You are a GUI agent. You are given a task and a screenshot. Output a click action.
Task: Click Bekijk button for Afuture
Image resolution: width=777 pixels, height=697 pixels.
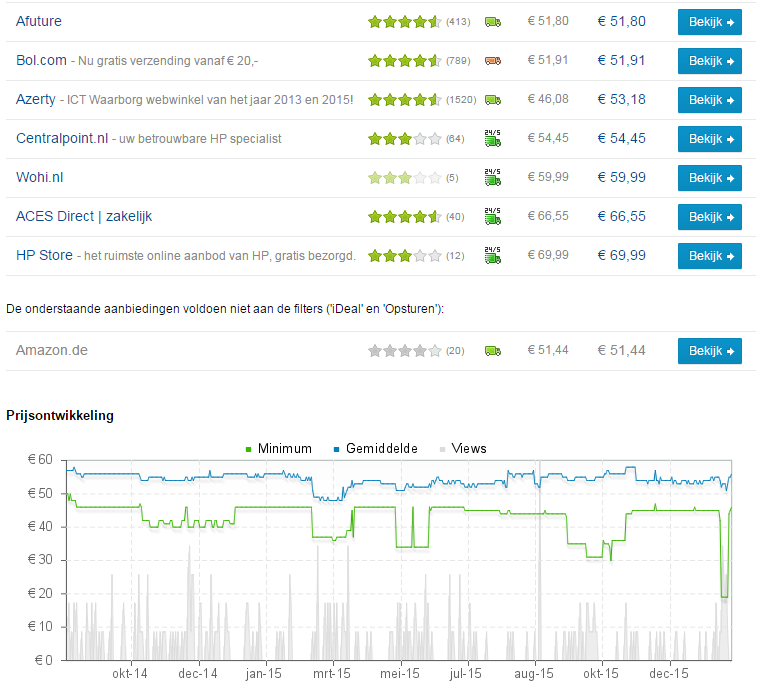[710, 22]
